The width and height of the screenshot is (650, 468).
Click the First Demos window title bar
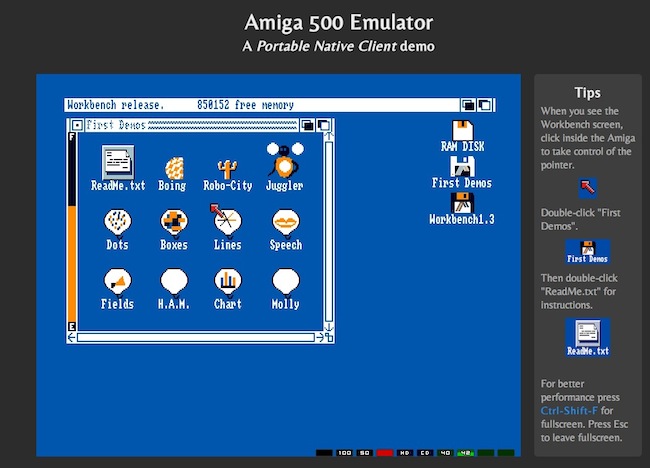[x=192, y=125]
